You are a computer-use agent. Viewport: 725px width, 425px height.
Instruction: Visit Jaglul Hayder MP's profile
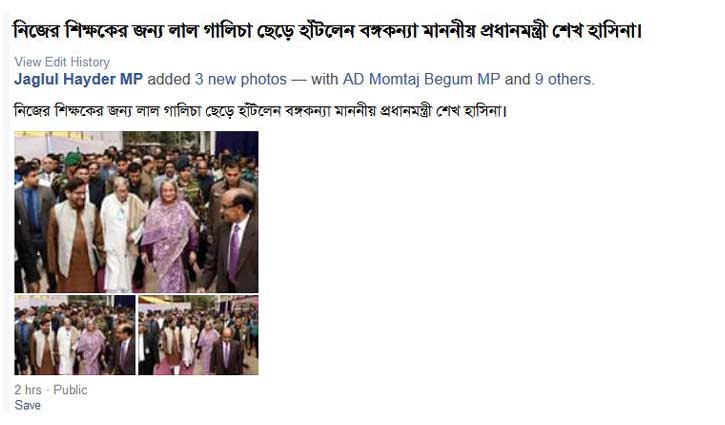pyautogui.click(x=79, y=79)
